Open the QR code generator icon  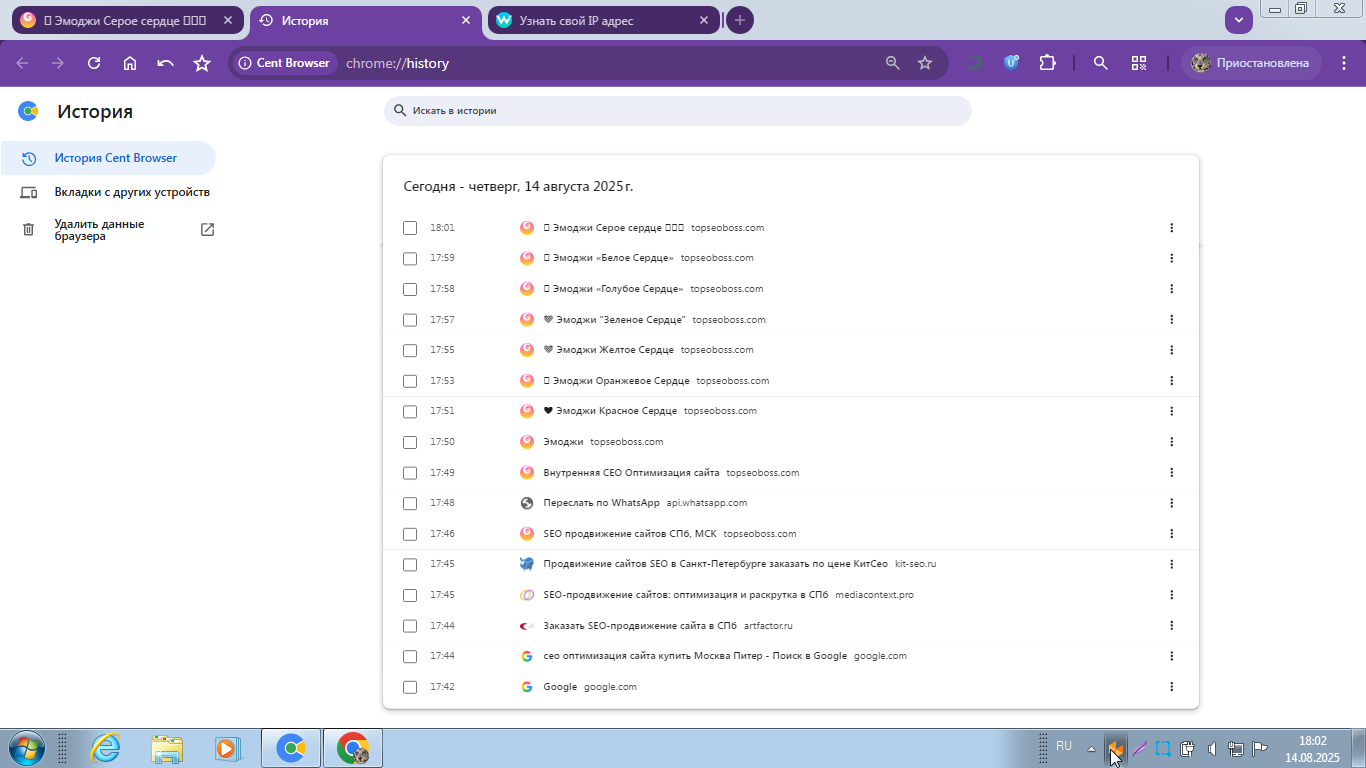[1138, 63]
